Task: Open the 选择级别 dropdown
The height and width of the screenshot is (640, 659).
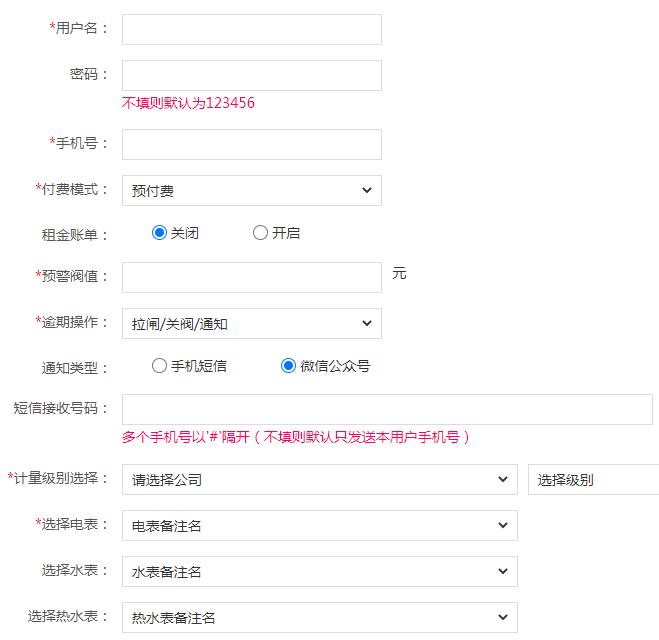Action: click(592, 479)
